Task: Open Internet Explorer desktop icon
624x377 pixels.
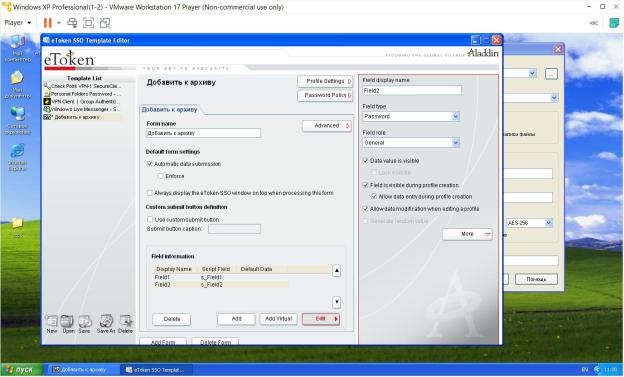Action: coord(18,157)
